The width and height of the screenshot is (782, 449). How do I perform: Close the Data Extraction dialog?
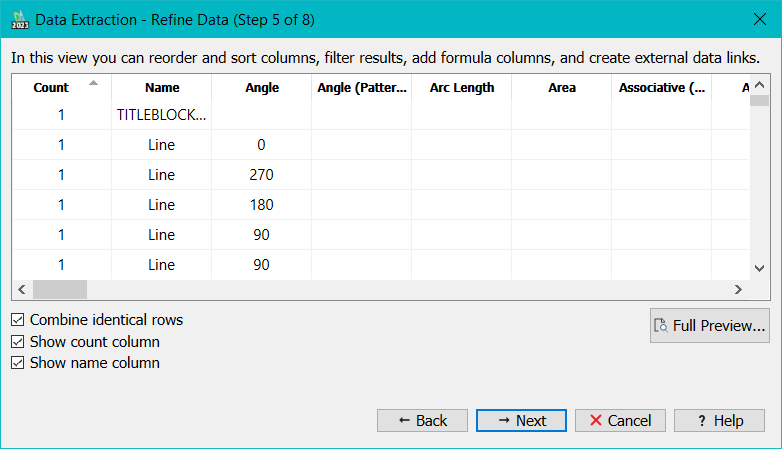756,18
